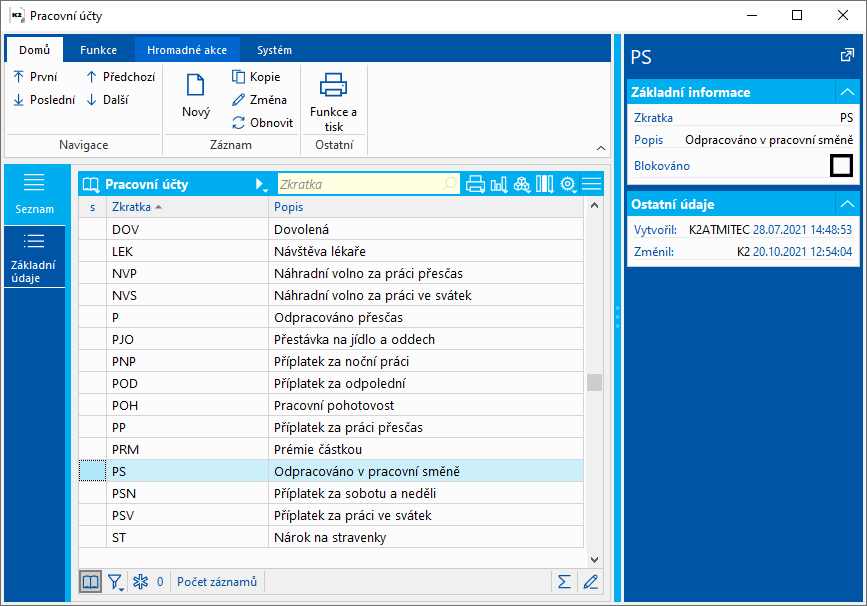Move to next record (Další)
The width and height of the screenshot is (867, 606).
tap(108, 100)
